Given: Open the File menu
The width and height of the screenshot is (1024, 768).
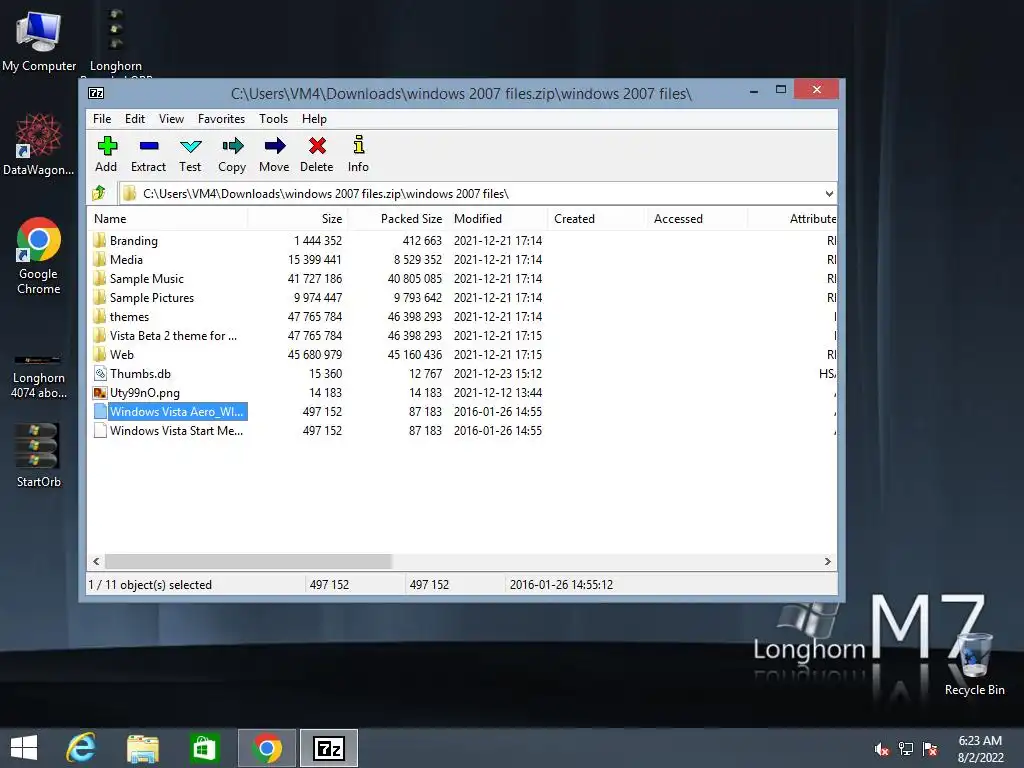Looking at the screenshot, I should coord(102,119).
